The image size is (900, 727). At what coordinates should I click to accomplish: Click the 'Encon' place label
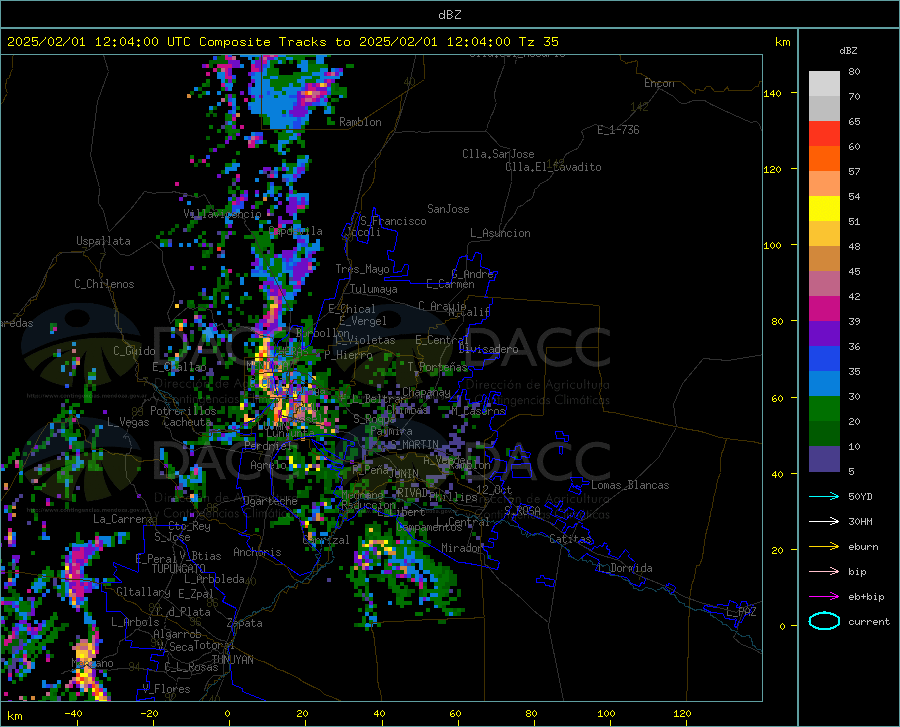(659, 83)
